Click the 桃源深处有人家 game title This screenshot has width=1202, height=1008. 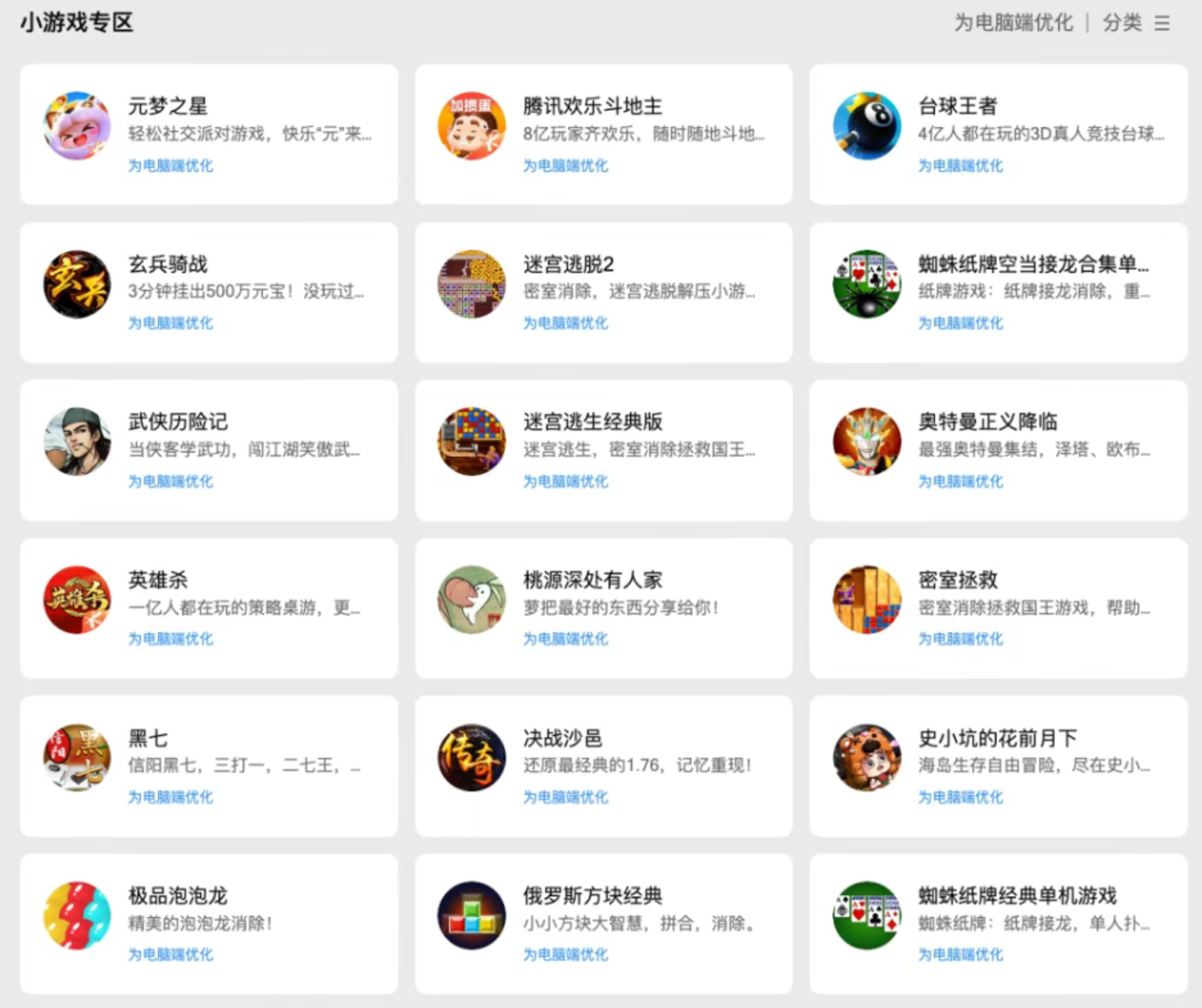coord(592,580)
